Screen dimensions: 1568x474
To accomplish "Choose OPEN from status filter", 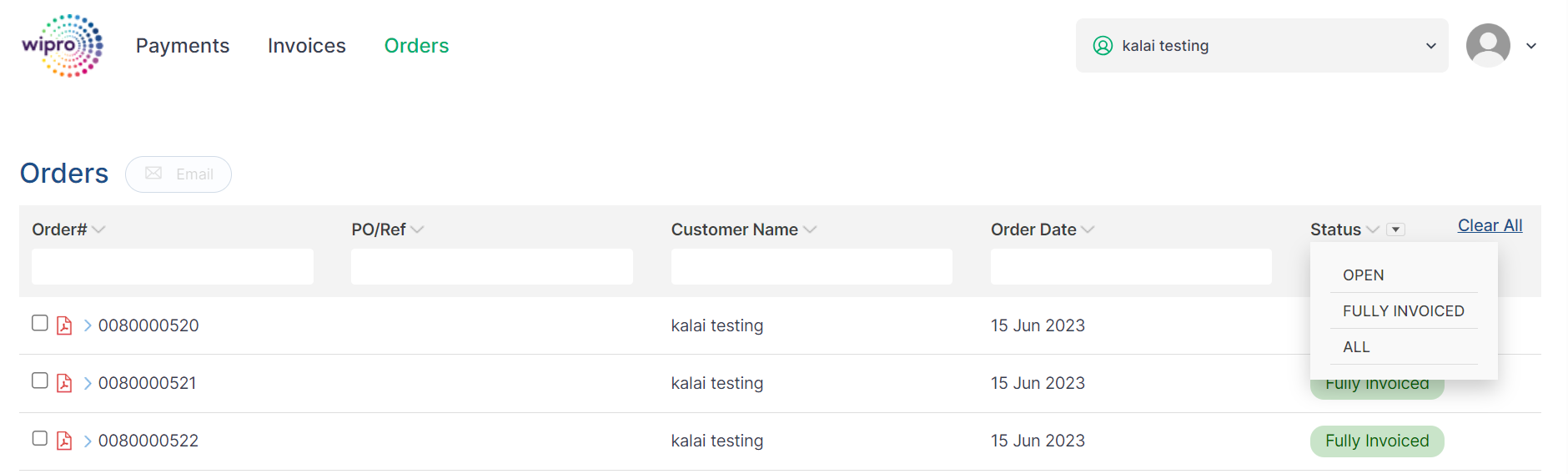I will point(1363,275).
